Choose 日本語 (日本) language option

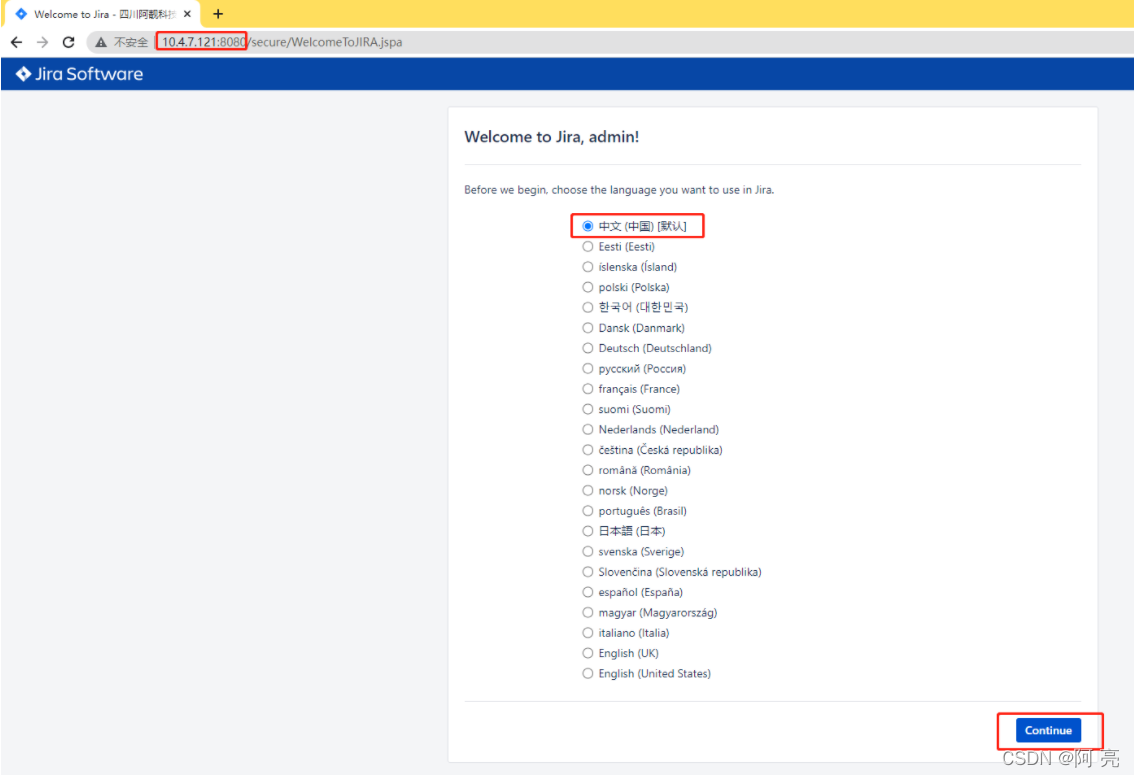point(588,531)
